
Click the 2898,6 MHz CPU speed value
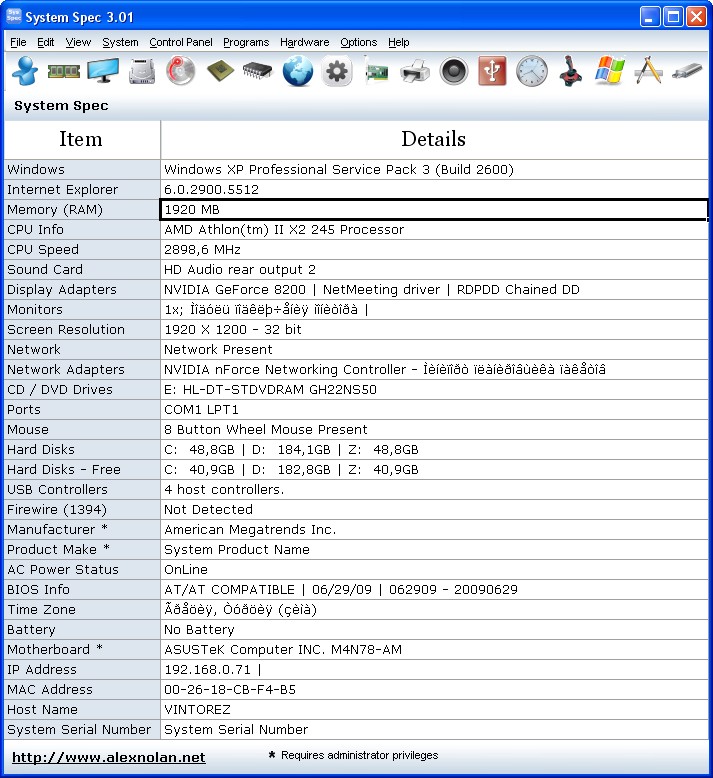click(x=434, y=250)
